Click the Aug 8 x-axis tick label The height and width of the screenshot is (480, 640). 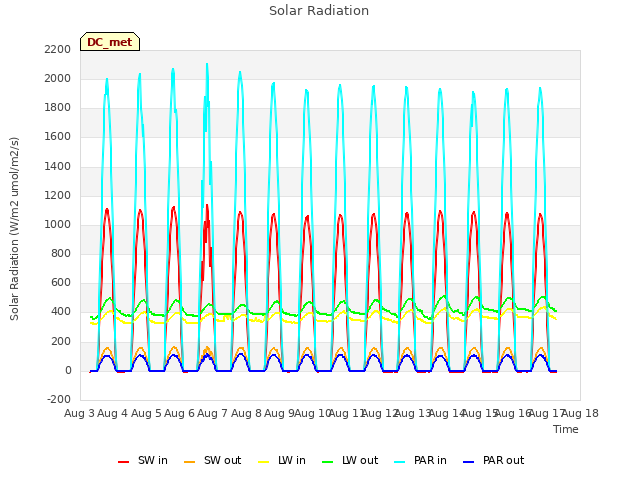point(246,413)
